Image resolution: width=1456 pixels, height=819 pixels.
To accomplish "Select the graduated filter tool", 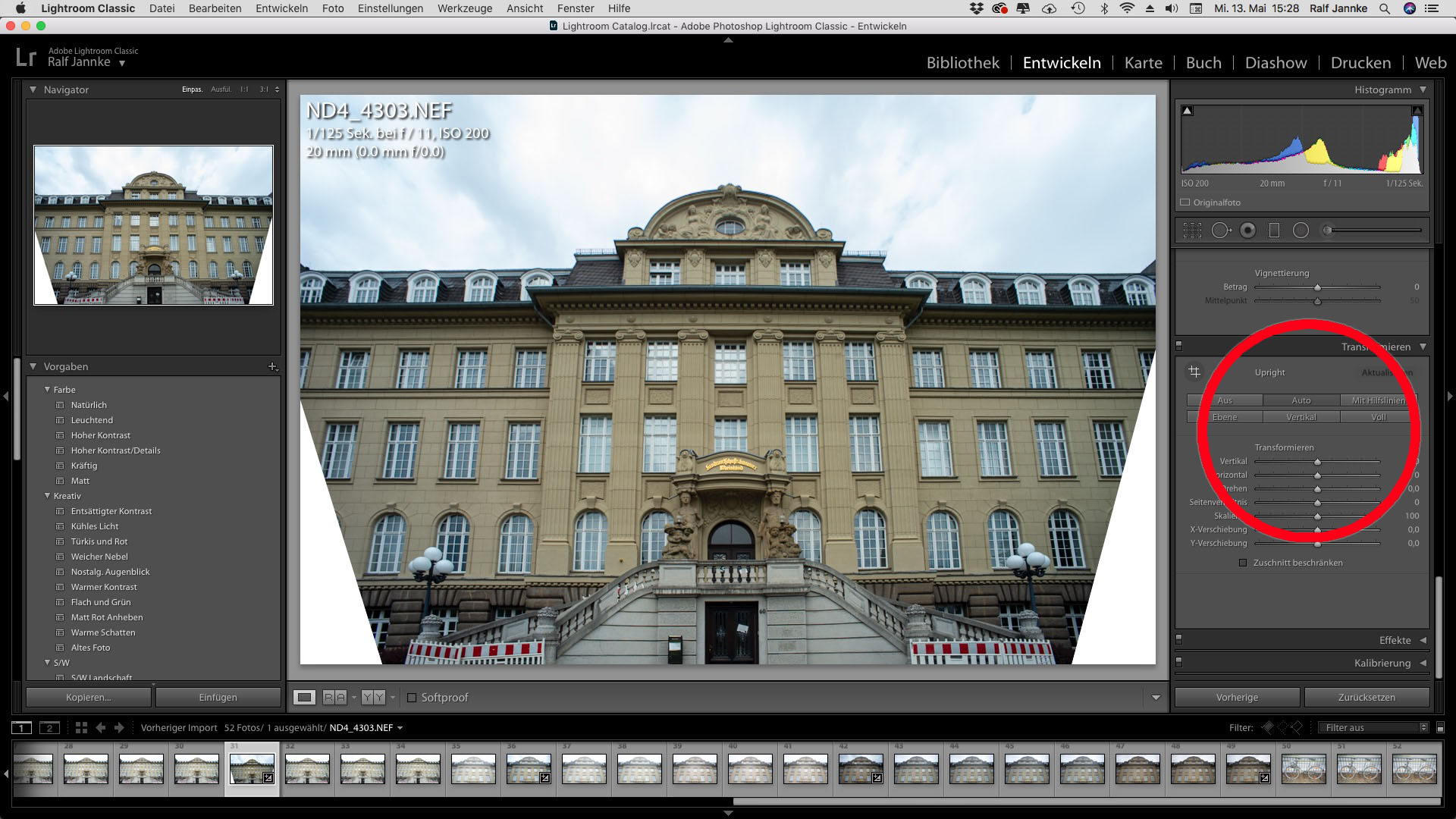I will point(1274,231).
